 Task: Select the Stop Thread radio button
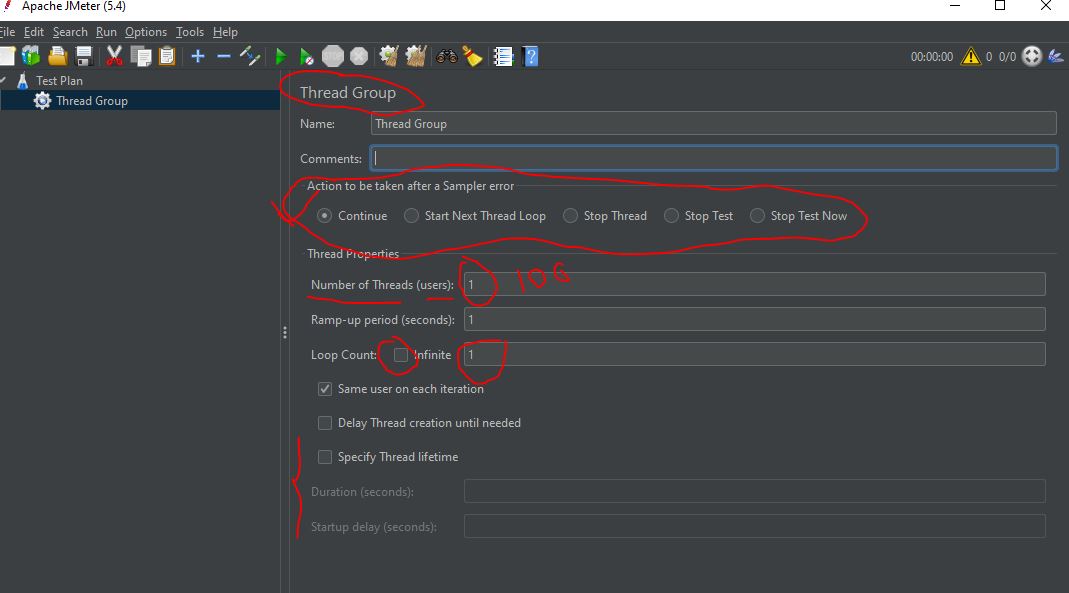pos(570,216)
